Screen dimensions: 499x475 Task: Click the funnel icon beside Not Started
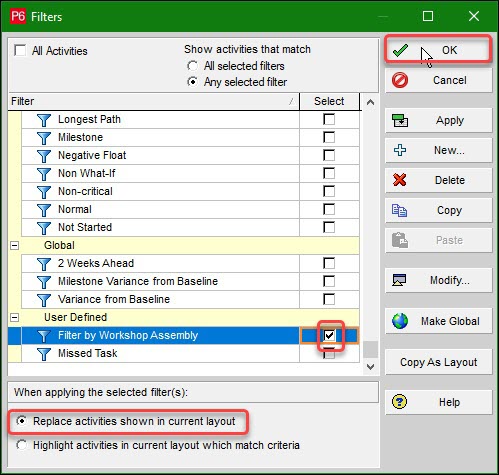pyautogui.click(x=44, y=228)
